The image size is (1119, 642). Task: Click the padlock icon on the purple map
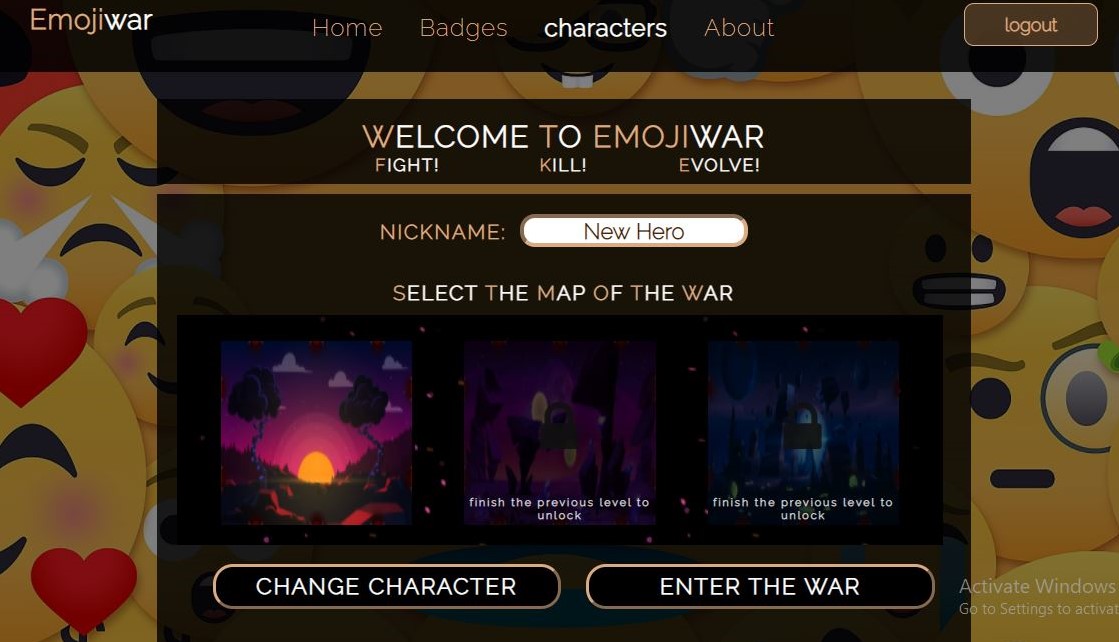click(559, 425)
